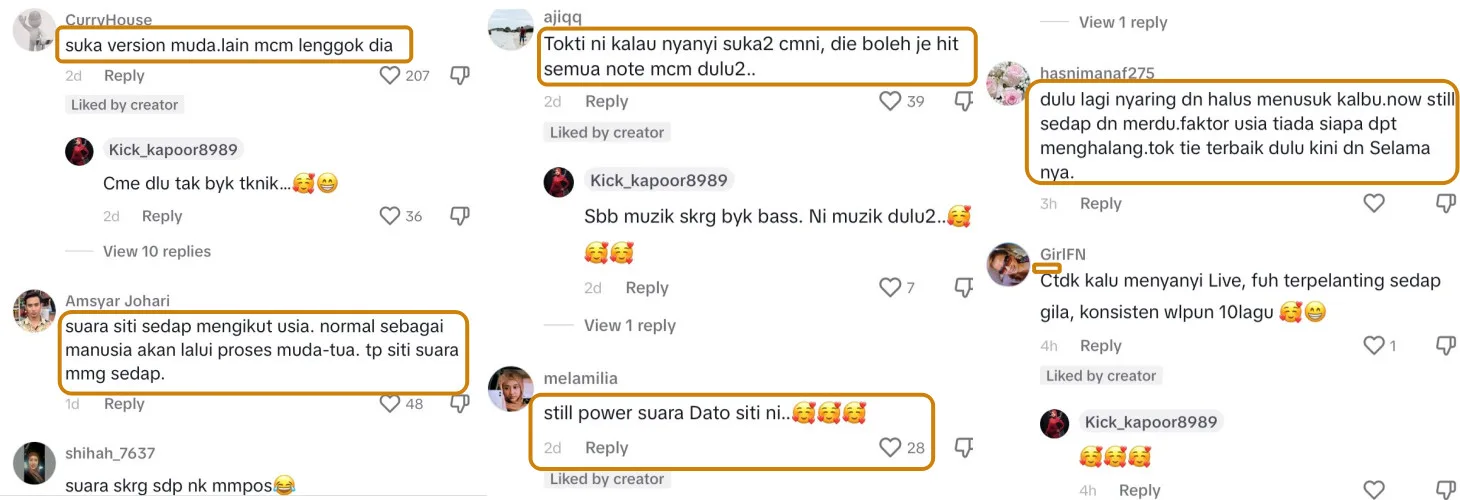
Task: Reply to melamilia's comment
Action: [x=606, y=448]
